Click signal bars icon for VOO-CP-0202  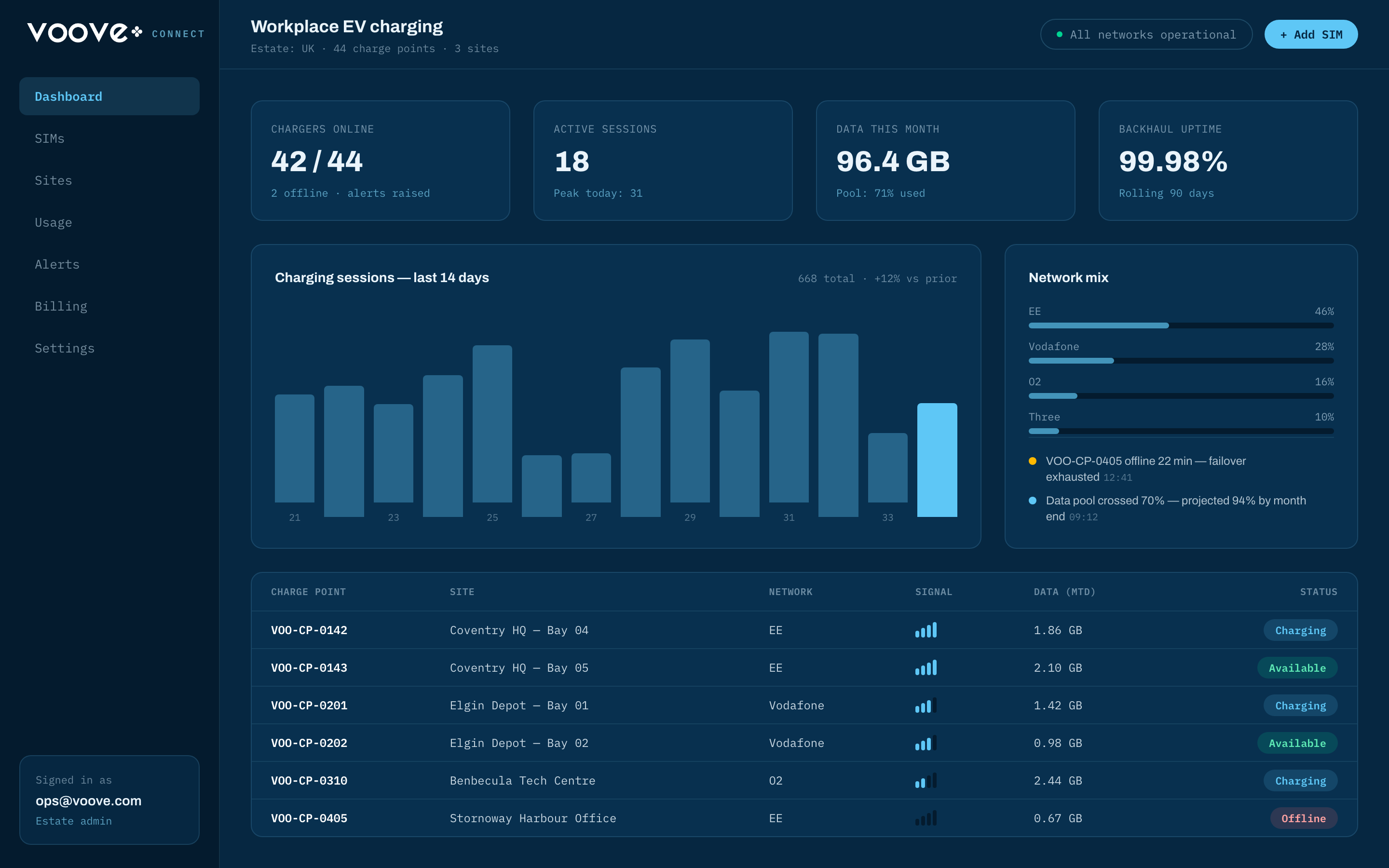coord(926,742)
